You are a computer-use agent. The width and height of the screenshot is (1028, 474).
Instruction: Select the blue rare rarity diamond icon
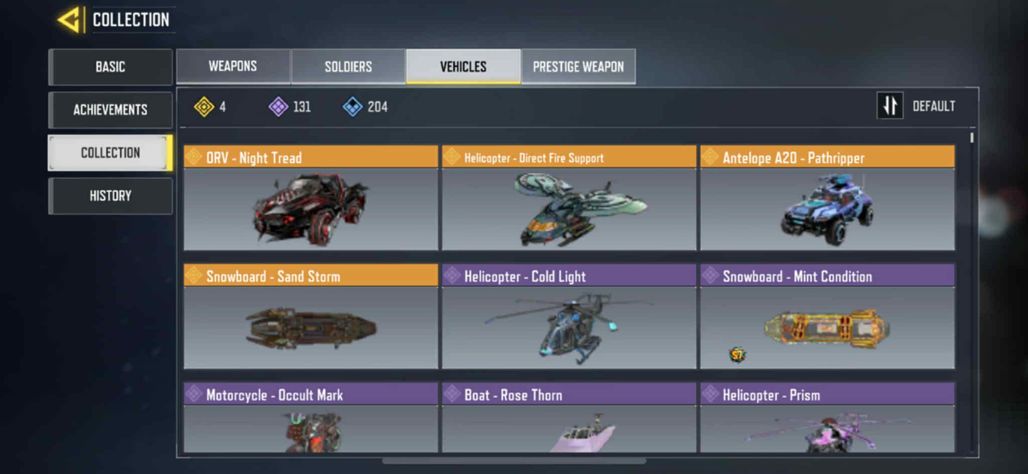(x=353, y=106)
